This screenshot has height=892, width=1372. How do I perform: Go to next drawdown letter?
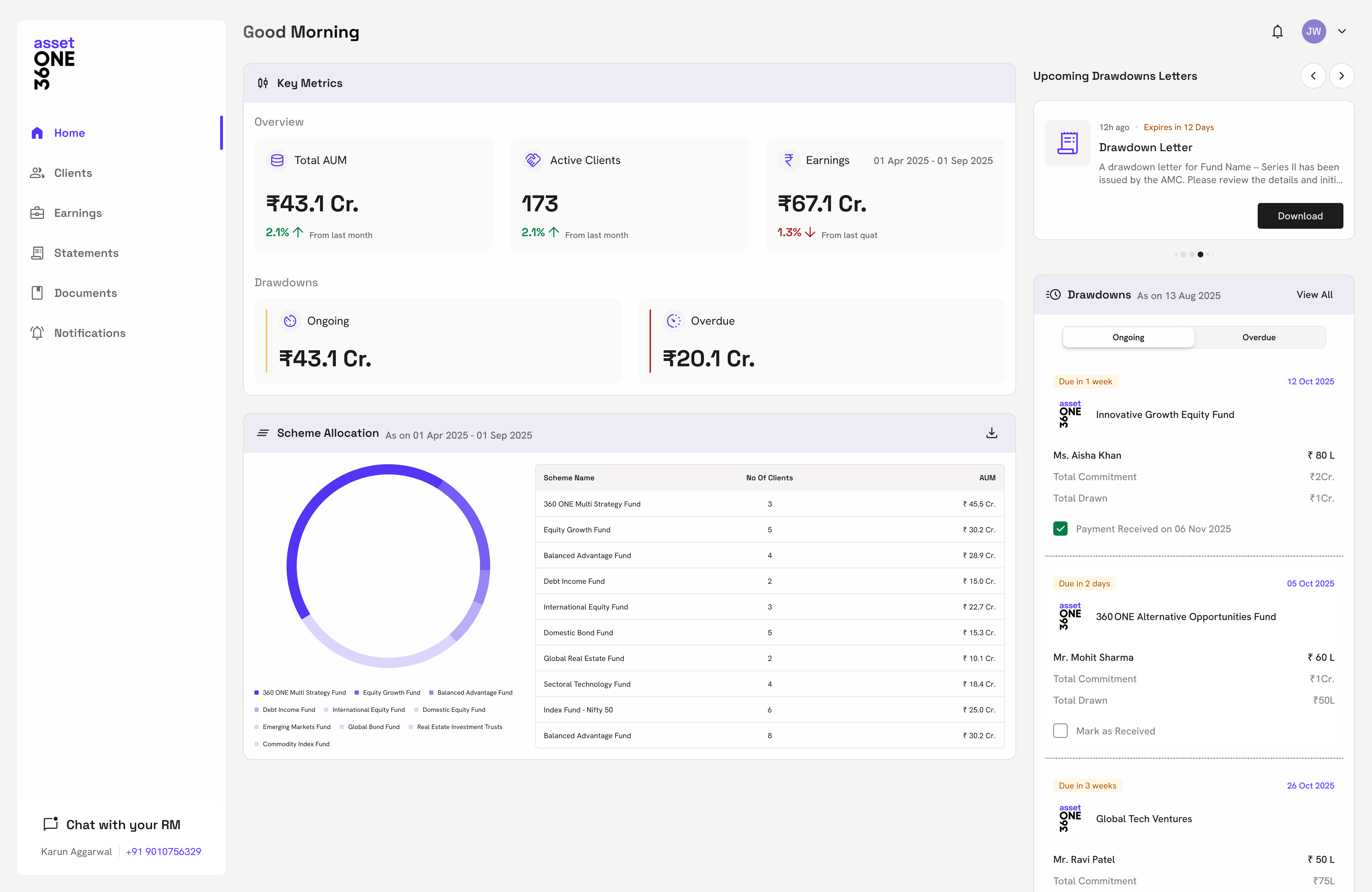[x=1341, y=76]
